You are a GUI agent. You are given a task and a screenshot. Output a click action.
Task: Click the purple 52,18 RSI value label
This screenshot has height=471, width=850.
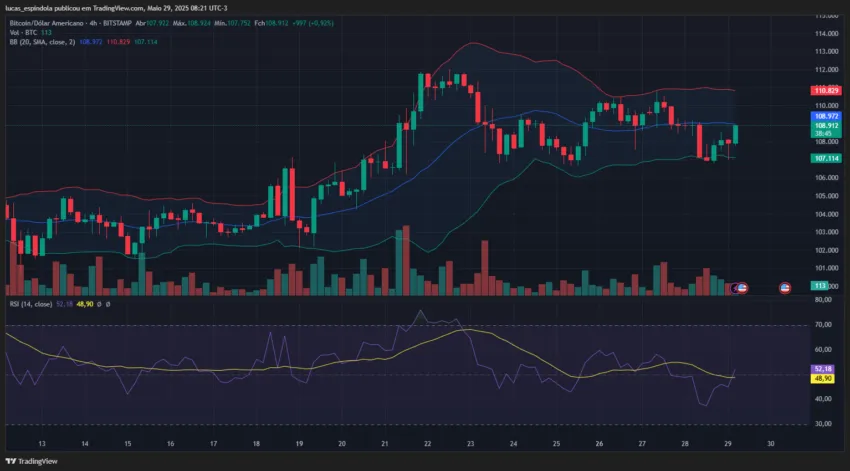pos(823,369)
